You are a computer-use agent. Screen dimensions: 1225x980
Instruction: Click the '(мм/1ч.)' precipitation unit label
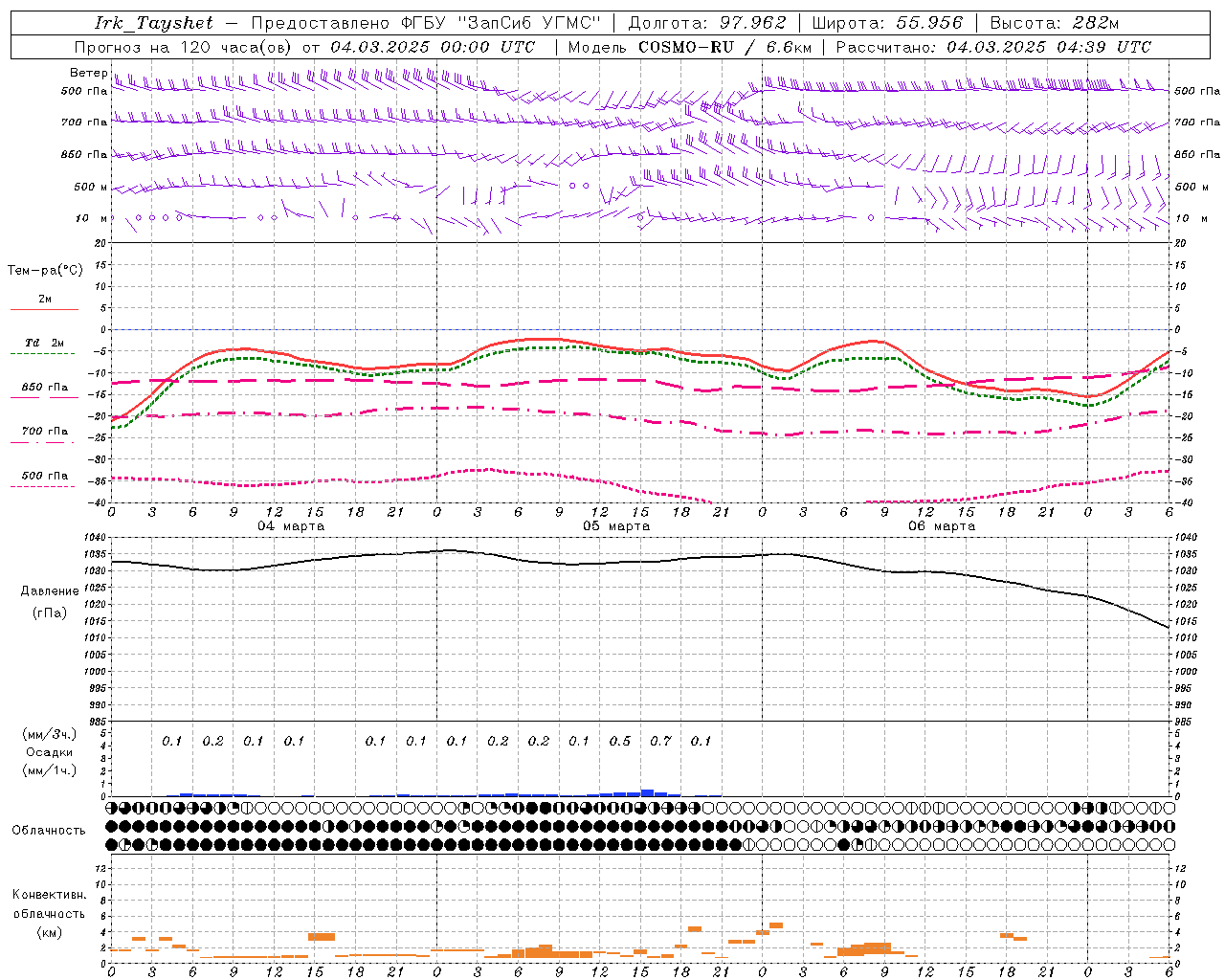pyautogui.click(x=50, y=770)
